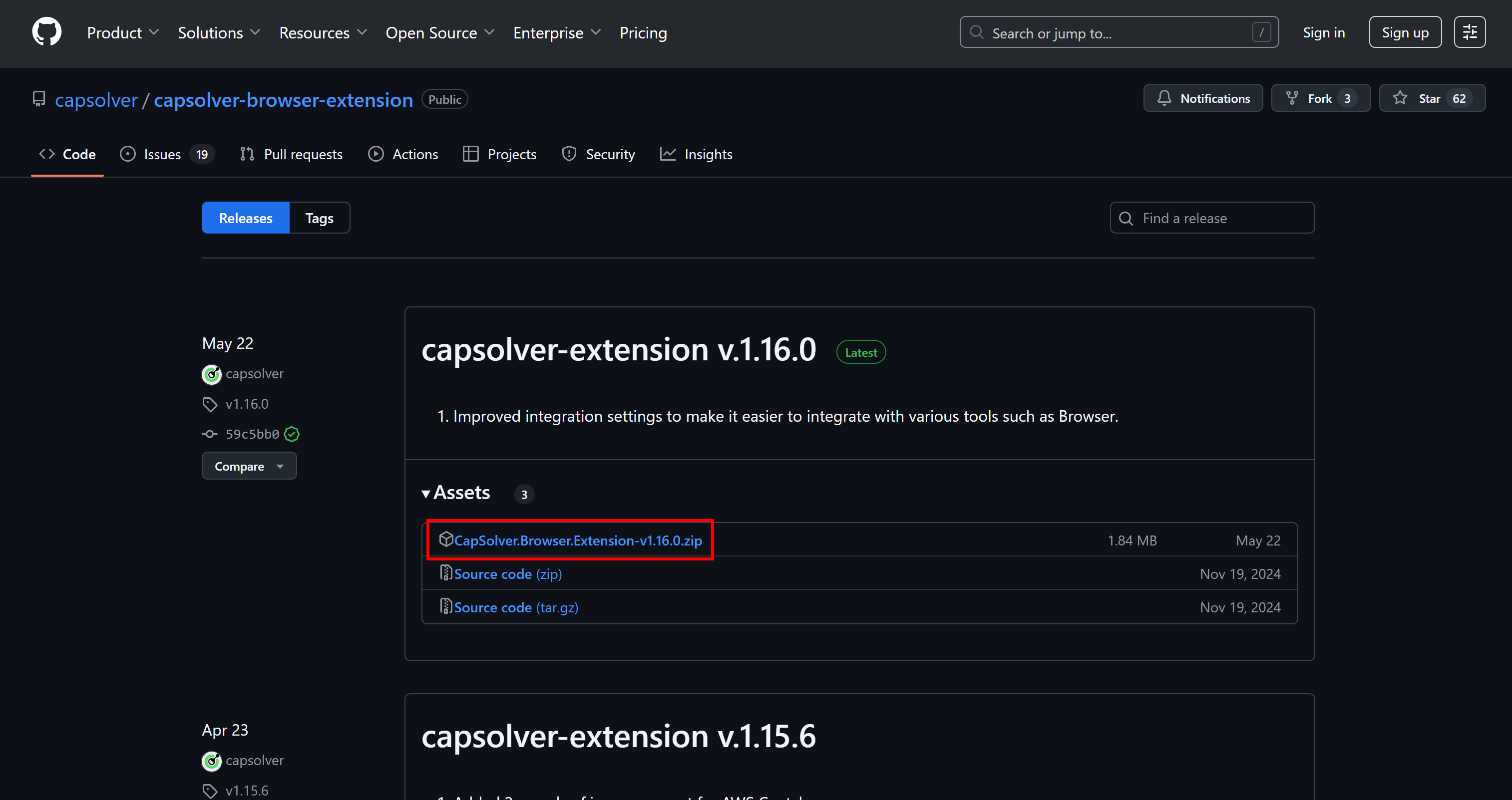Click the GitHub logo icon
This screenshot has height=800, width=1512.
46,31
